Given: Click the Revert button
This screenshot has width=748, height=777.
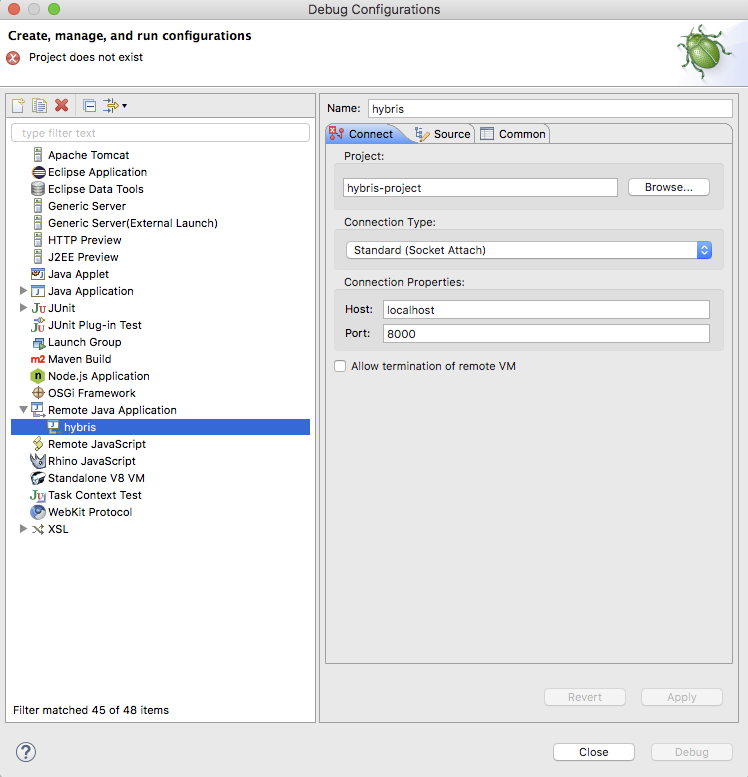Looking at the screenshot, I should tap(585, 697).
